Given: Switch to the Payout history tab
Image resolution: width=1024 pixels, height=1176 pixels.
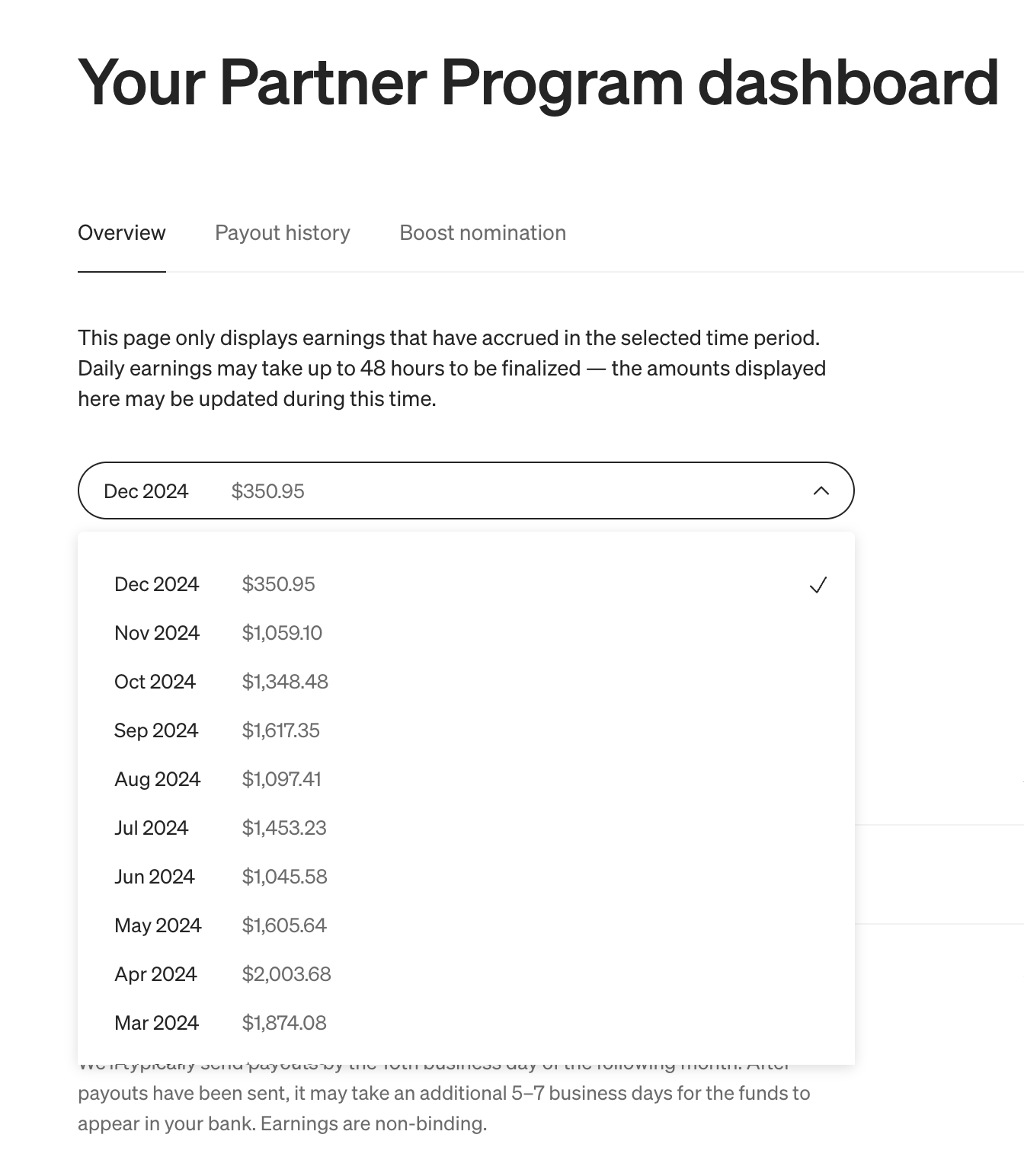Looking at the screenshot, I should point(281,232).
